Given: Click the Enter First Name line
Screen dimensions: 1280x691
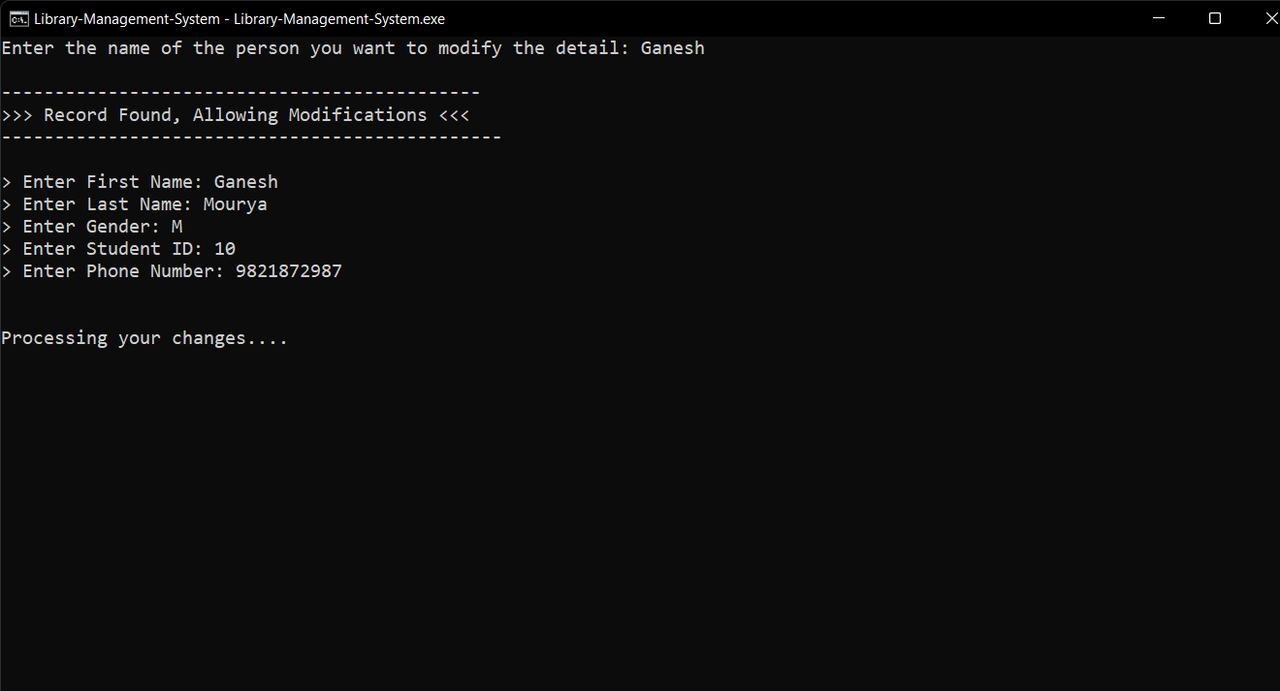Looking at the screenshot, I should pyautogui.click(x=140, y=182).
